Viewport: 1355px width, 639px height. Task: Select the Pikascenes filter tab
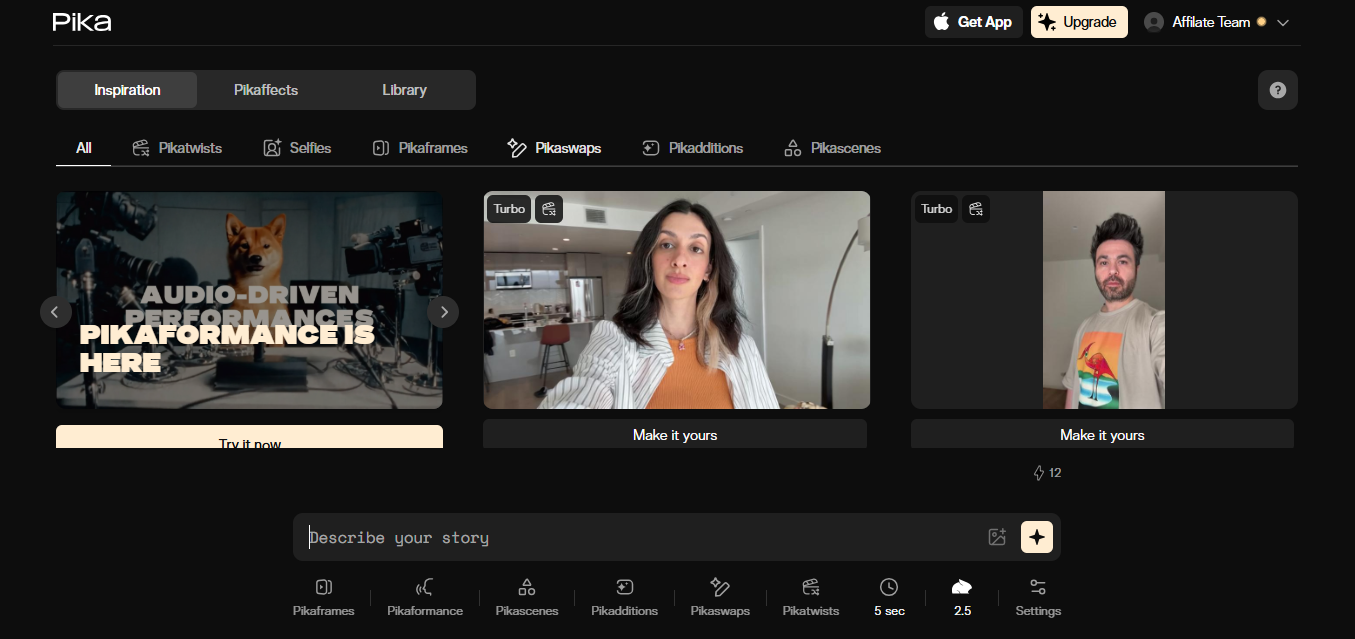pyautogui.click(x=832, y=148)
